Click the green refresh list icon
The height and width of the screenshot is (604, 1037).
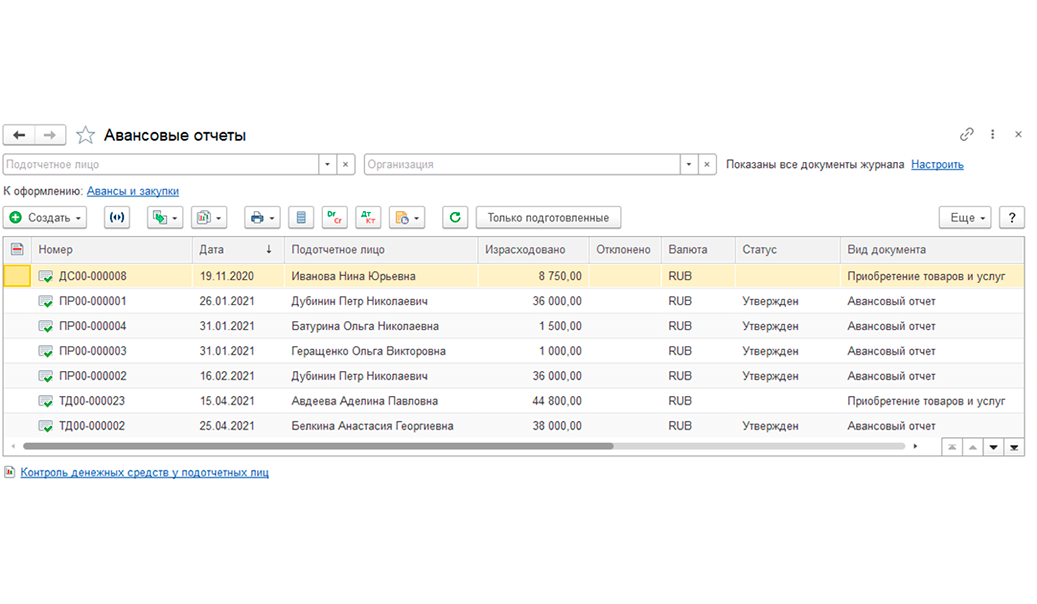[455, 218]
